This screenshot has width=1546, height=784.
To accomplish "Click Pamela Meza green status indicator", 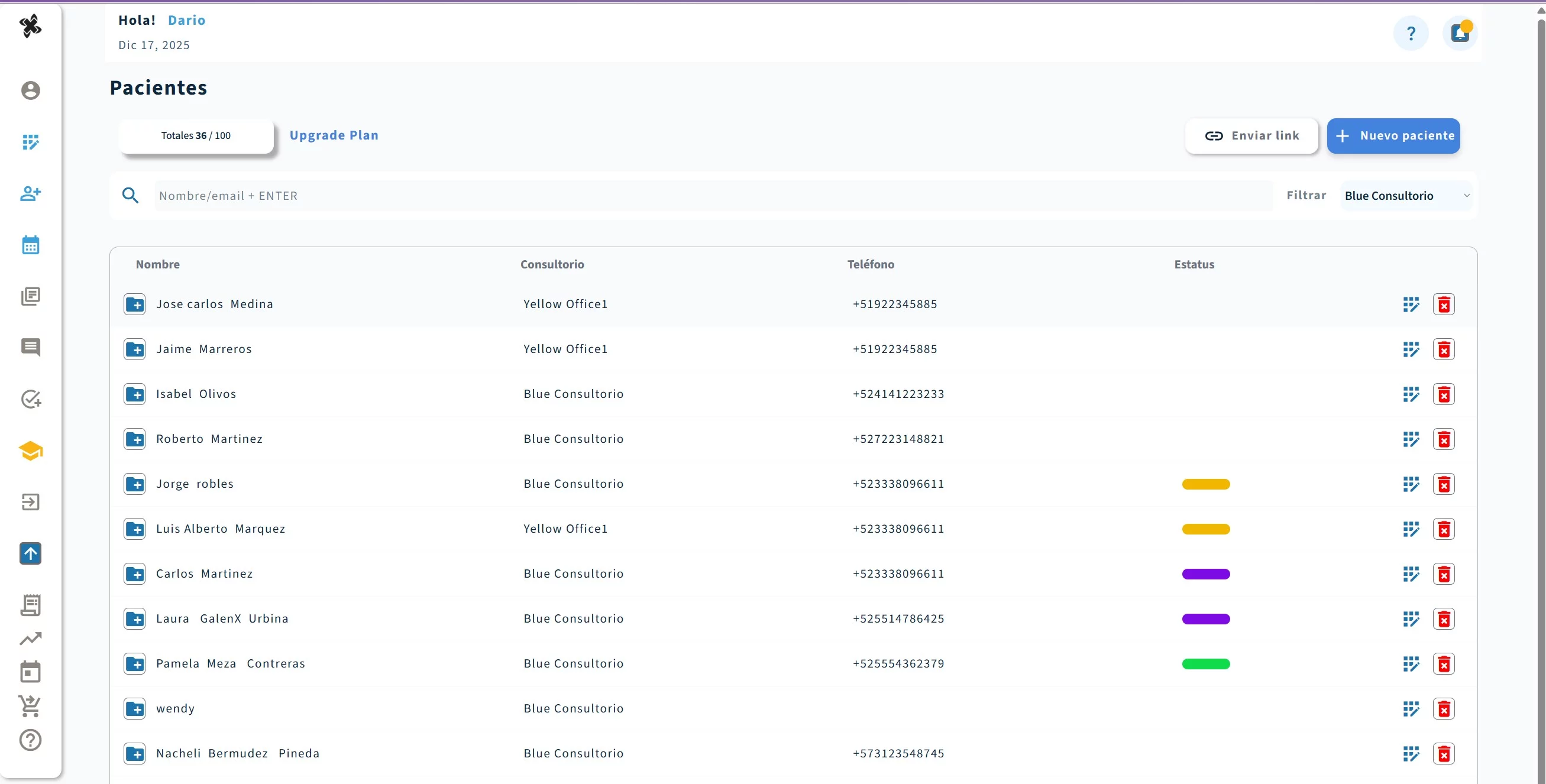I will coord(1206,663).
